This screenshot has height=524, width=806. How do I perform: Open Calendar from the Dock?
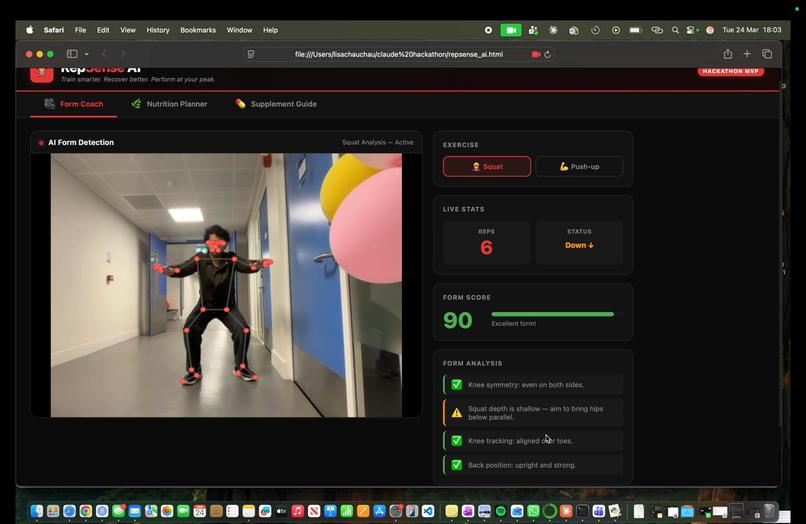200,511
